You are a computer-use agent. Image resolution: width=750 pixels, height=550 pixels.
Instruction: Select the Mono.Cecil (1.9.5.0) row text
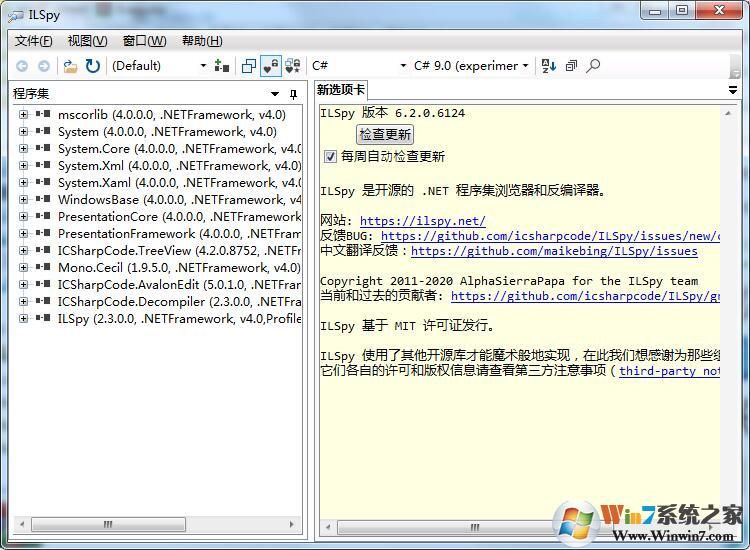tap(179, 268)
